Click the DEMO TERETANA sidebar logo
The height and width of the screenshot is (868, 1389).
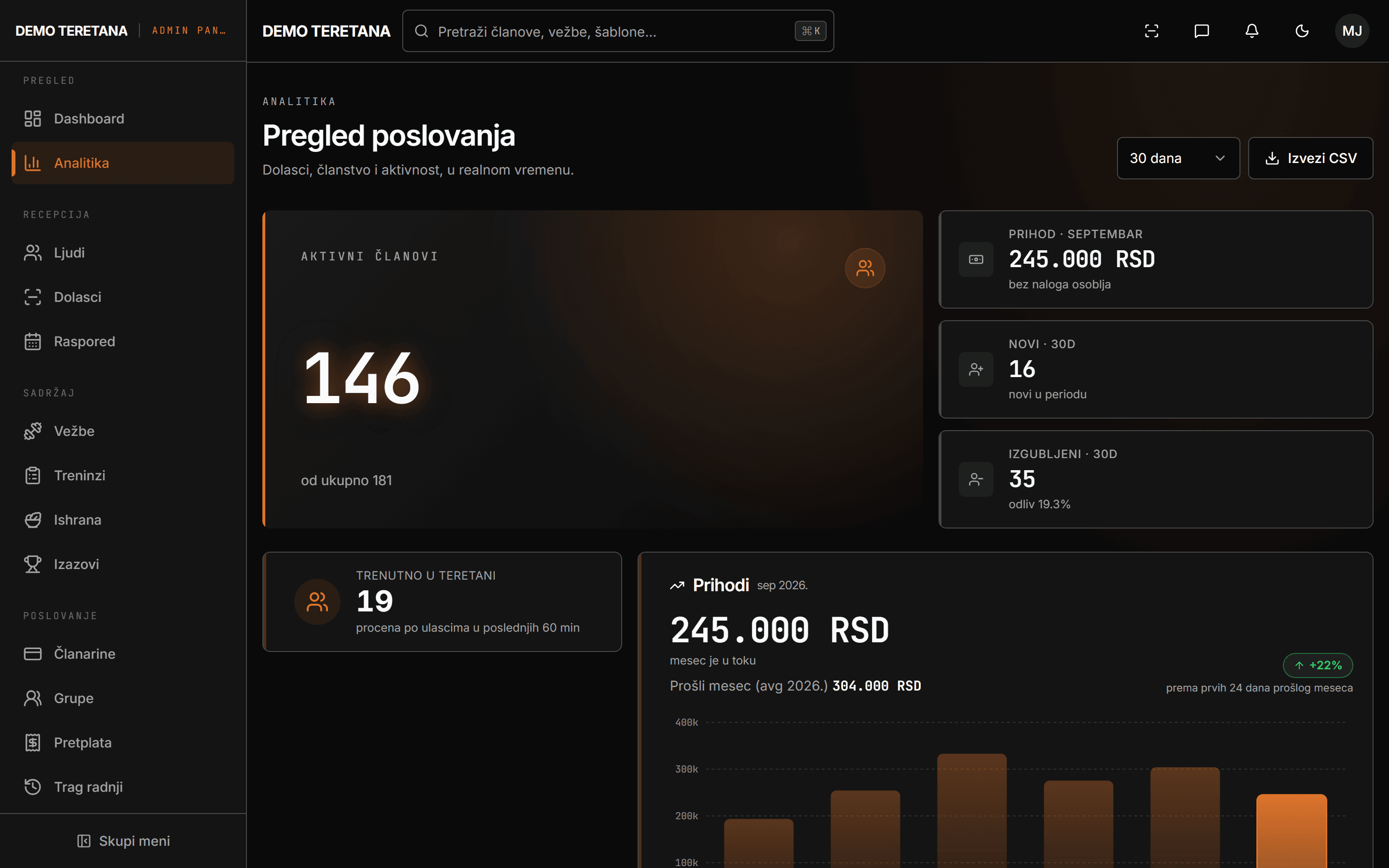tap(71, 31)
